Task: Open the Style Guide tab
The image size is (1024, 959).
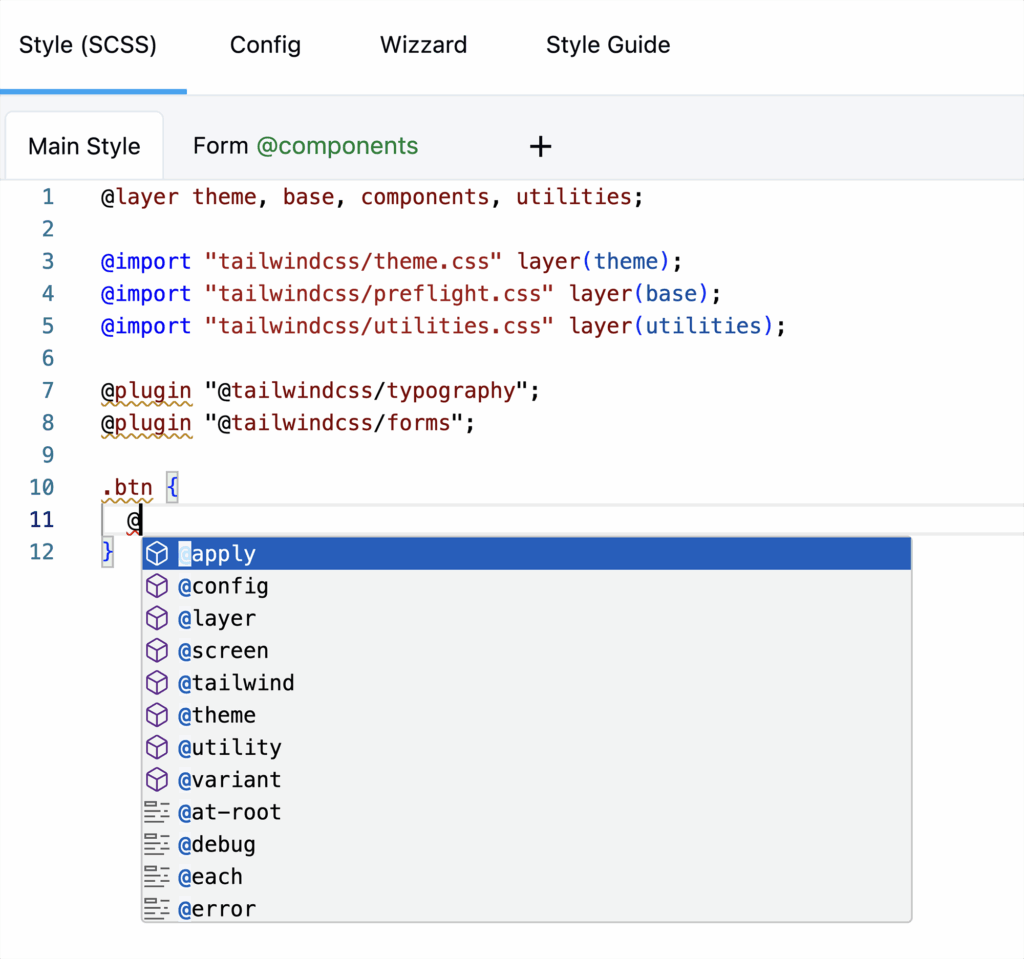Action: [607, 45]
